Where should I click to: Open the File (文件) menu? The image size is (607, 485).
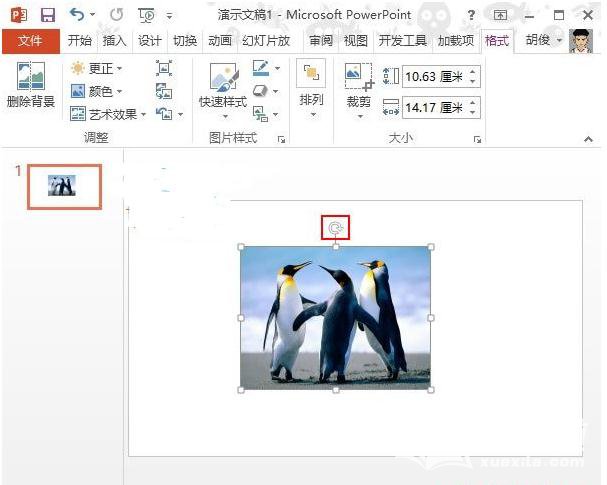coord(30,41)
